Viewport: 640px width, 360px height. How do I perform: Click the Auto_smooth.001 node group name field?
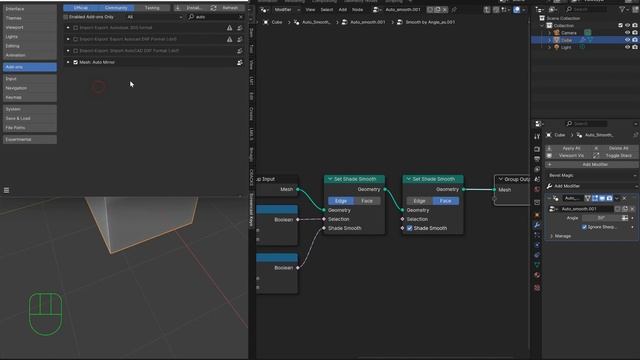(403, 9)
